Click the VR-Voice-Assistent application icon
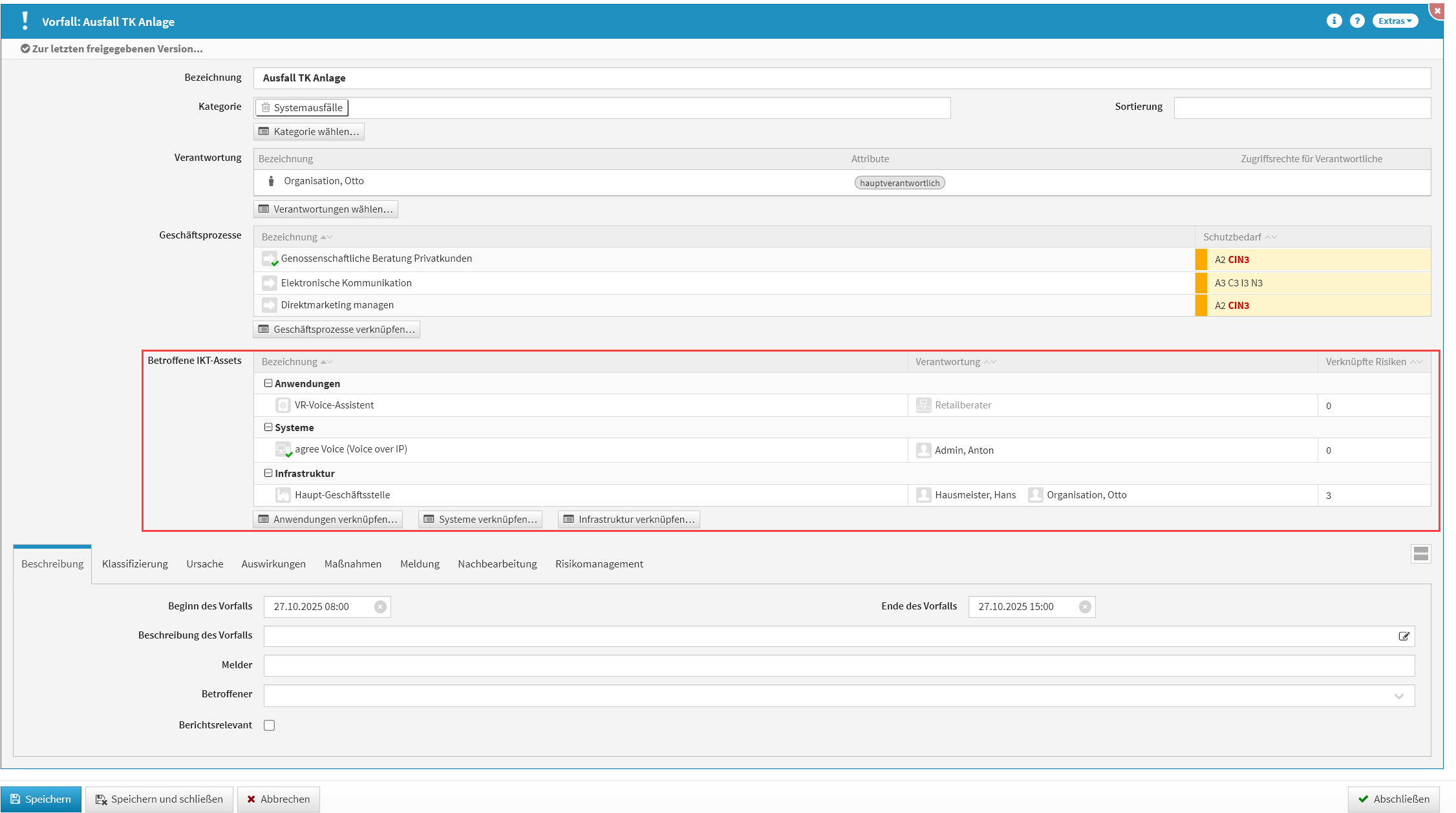Image resolution: width=1456 pixels, height=813 pixels. pos(283,405)
